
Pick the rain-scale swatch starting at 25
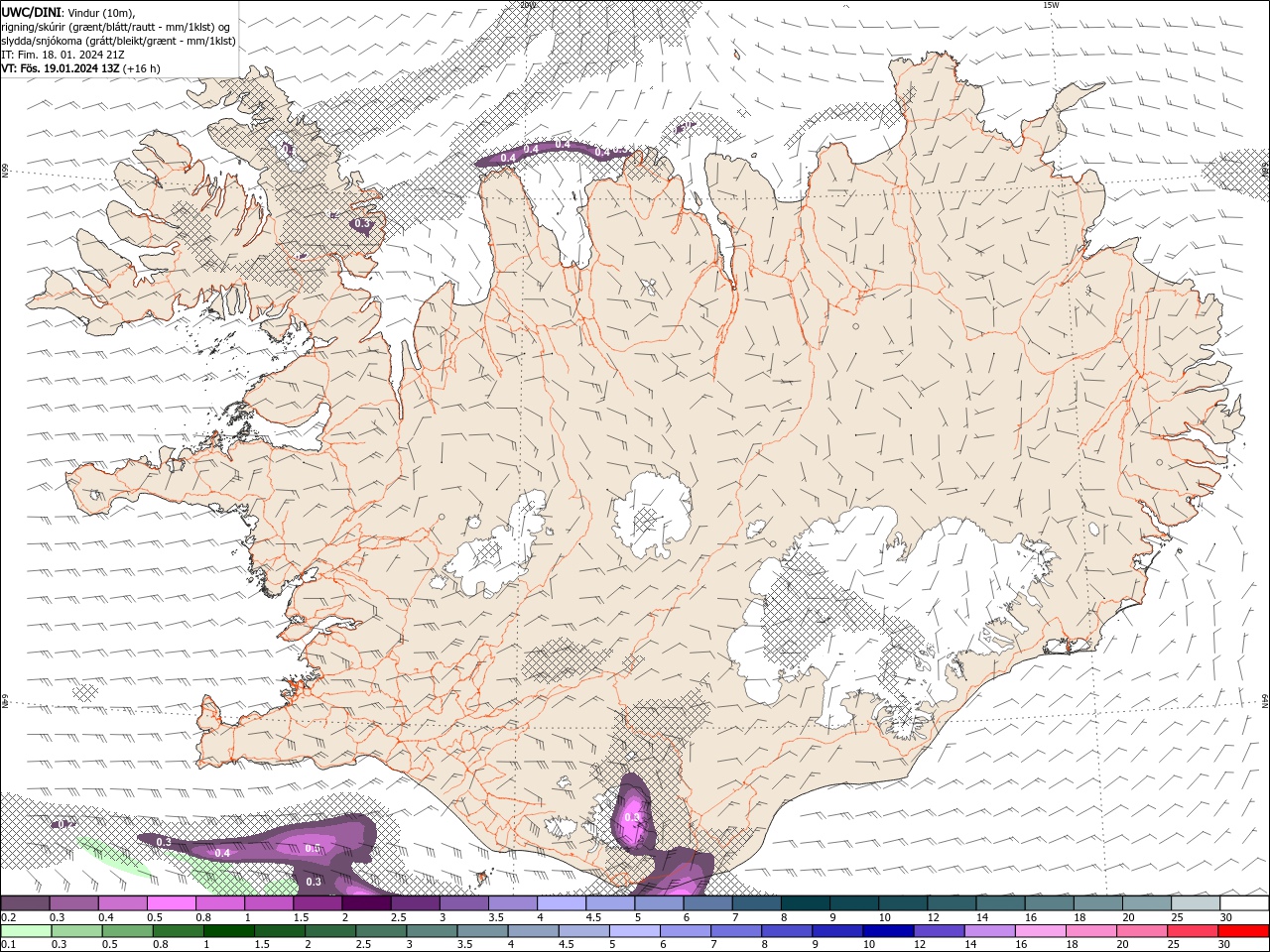[x=1192, y=931]
